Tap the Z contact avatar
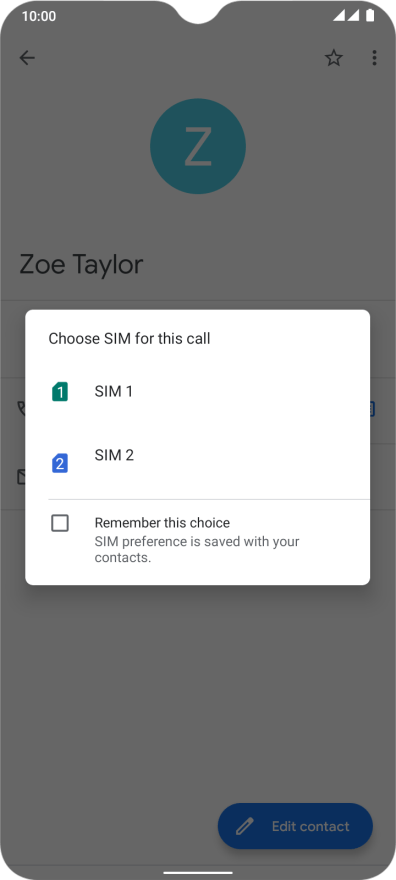 (x=198, y=146)
